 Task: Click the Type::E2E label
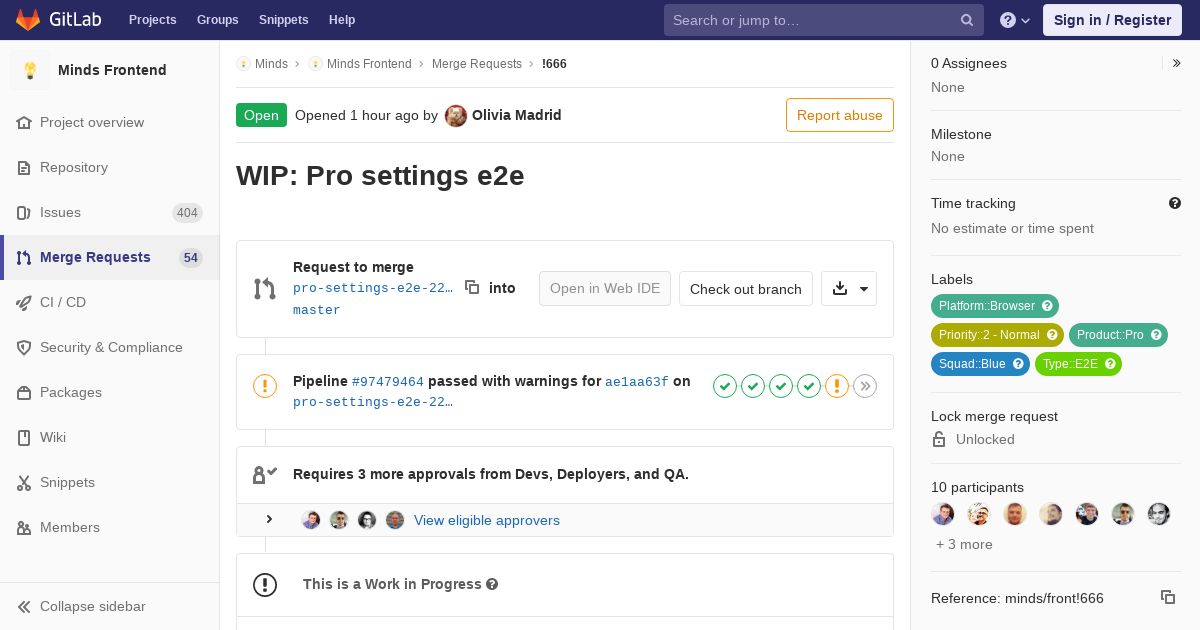coord(1070,364)
